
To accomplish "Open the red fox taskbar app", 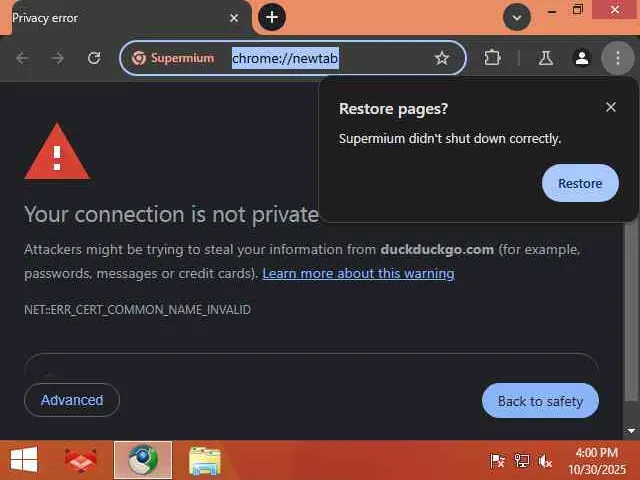I will coord(81,460).
